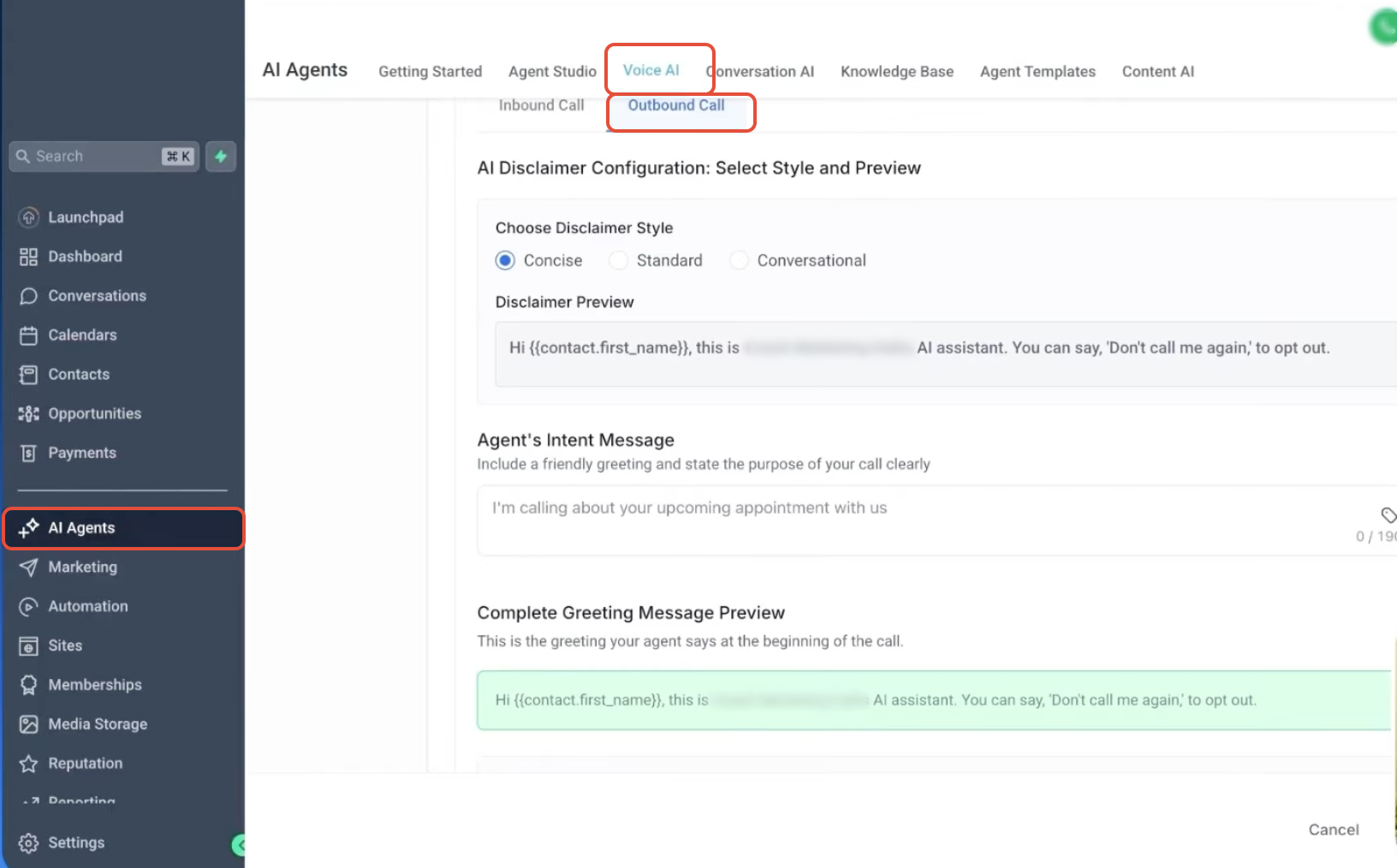Click the Opportunities icon
The image size is (1397, 868).
[29, 414]
